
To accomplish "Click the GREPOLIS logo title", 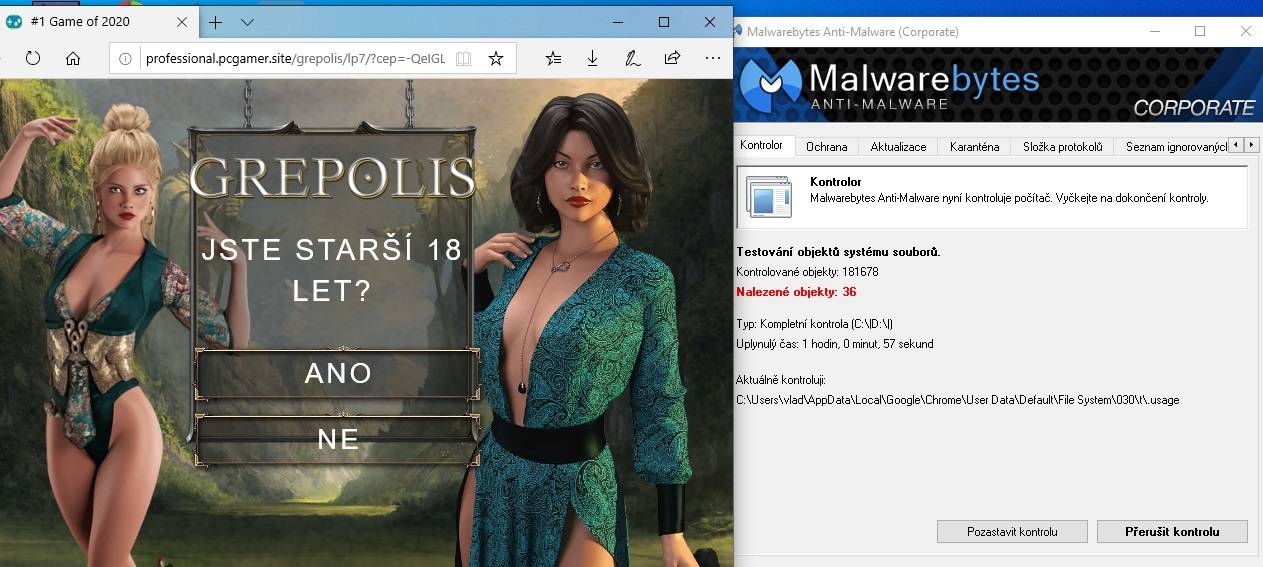I will coord(332,177).
